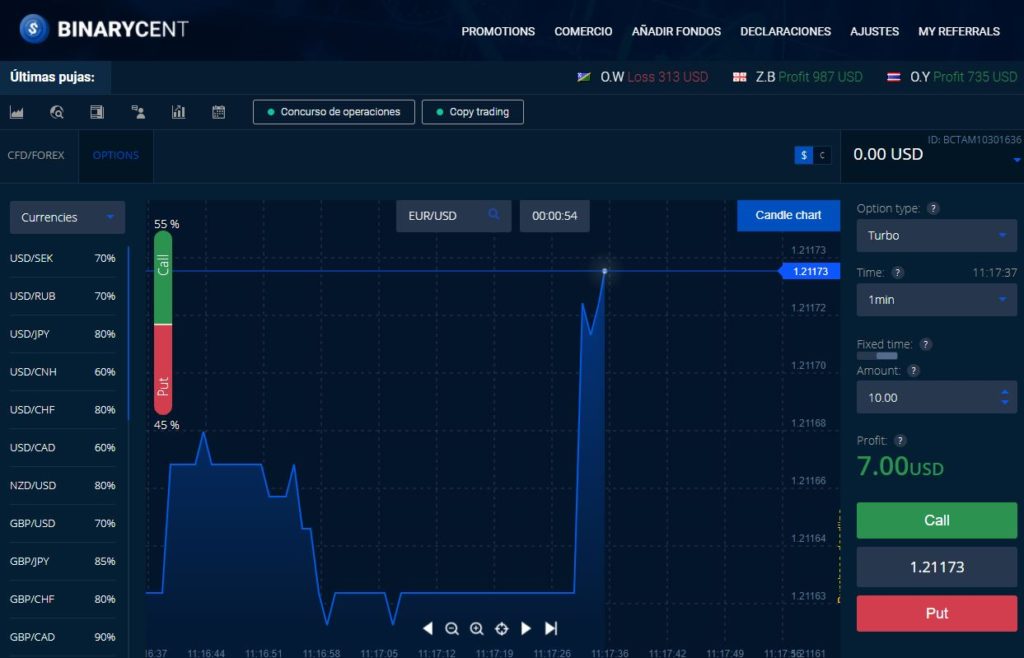Toggle the Fixed time switch
Viewport: 1024px width, 658px height.
877,356
